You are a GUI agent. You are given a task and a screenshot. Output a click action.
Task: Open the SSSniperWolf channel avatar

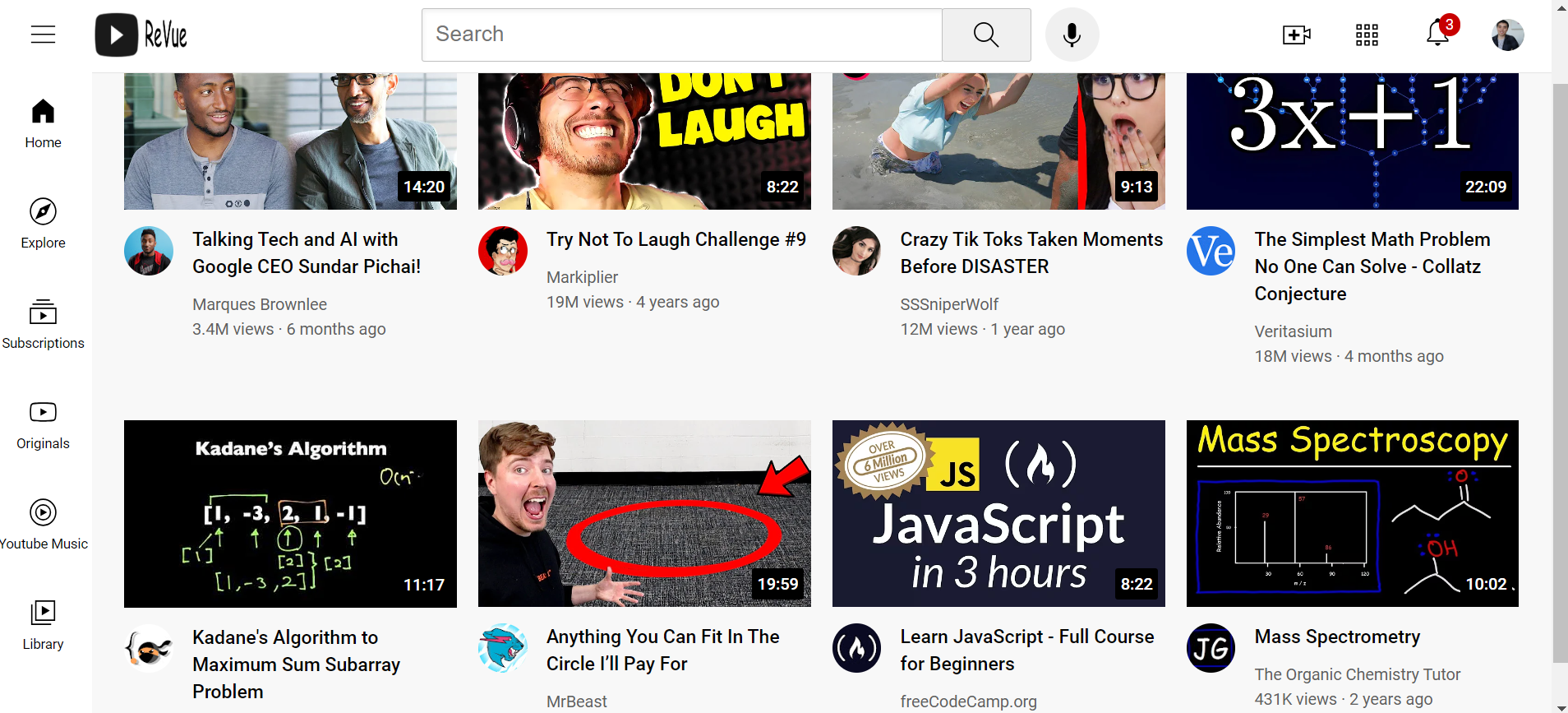pyautogui.click(x=857, y=251)
